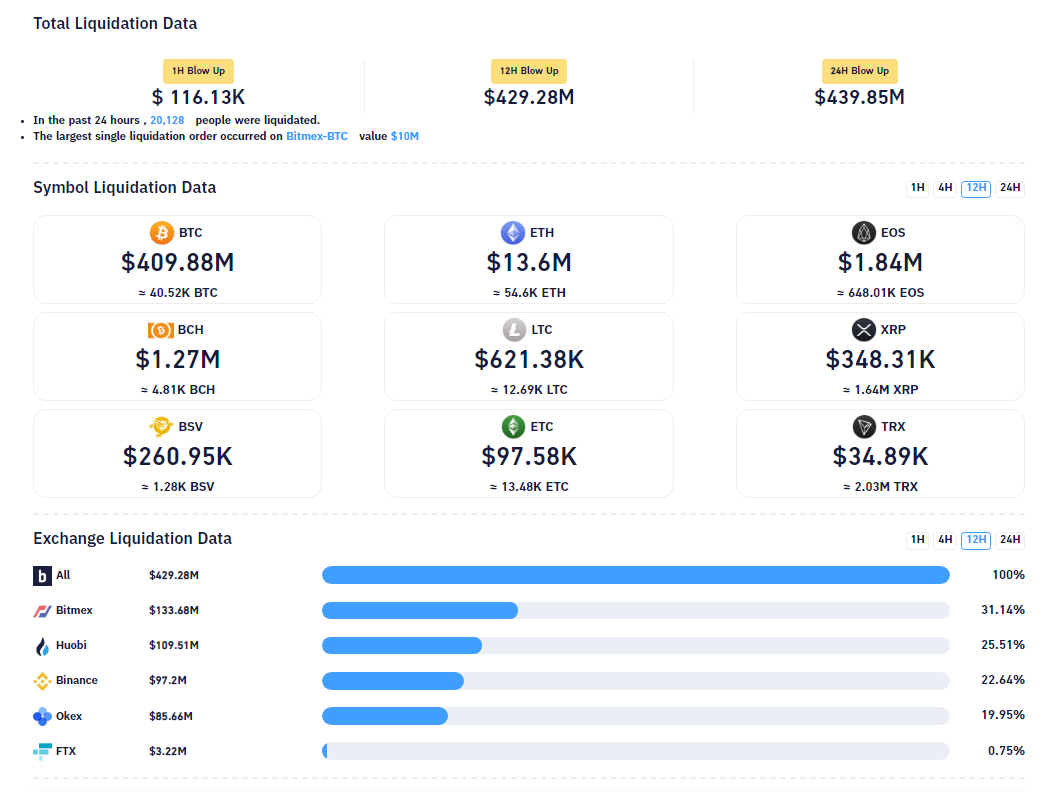Image resolution: width=1061 pixels, height=792 pixels.
Task: Click the EOS coin icon
Action: coord(864,233)
